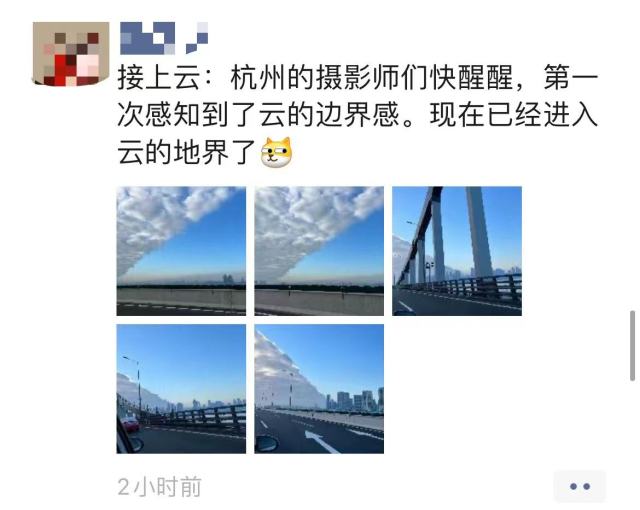Click the vertical scrollbar on right edge
The image size is (640, 510).
coord(632,346)
